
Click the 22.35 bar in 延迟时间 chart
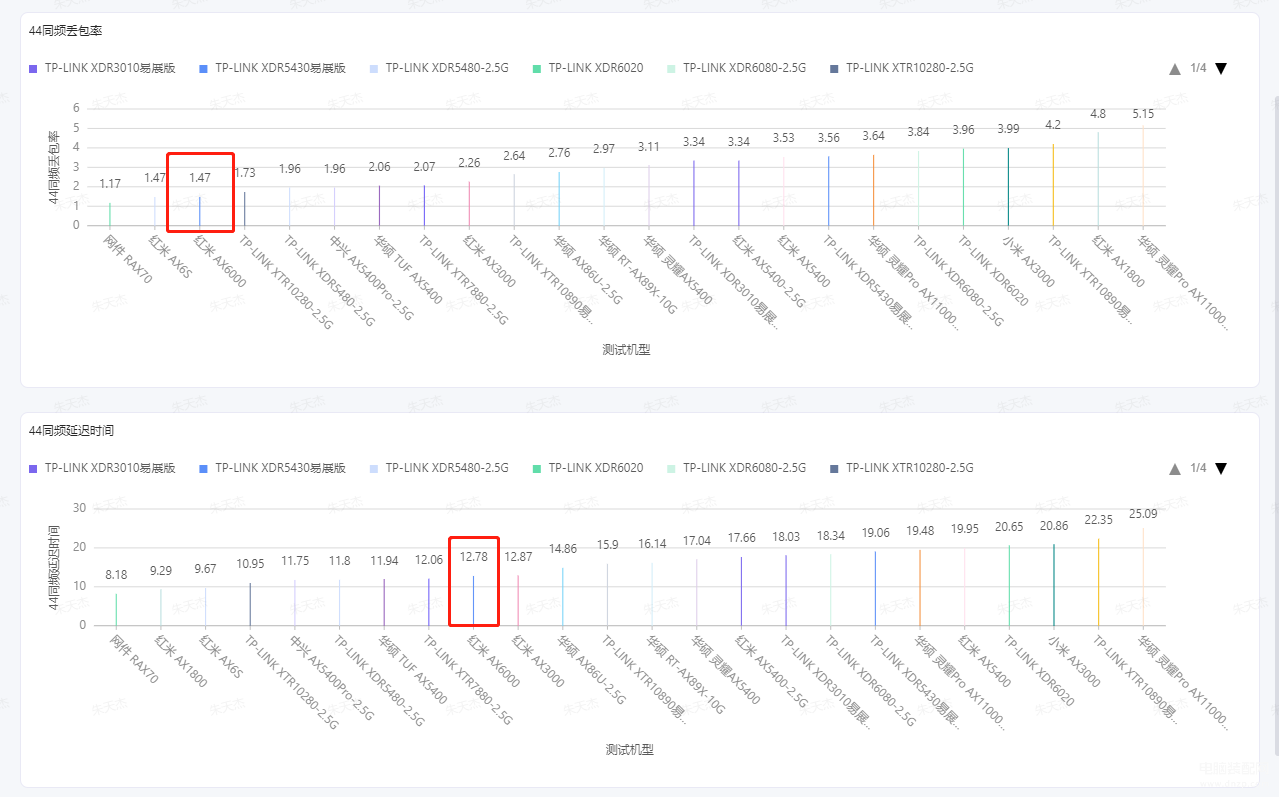1099,582
